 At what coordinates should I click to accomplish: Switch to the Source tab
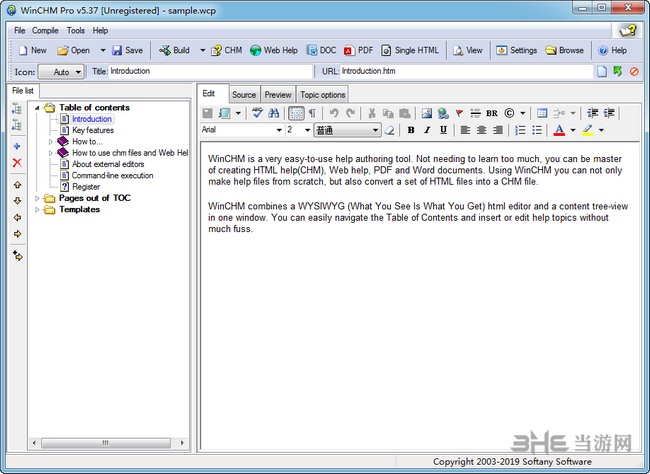pos(244,95)
